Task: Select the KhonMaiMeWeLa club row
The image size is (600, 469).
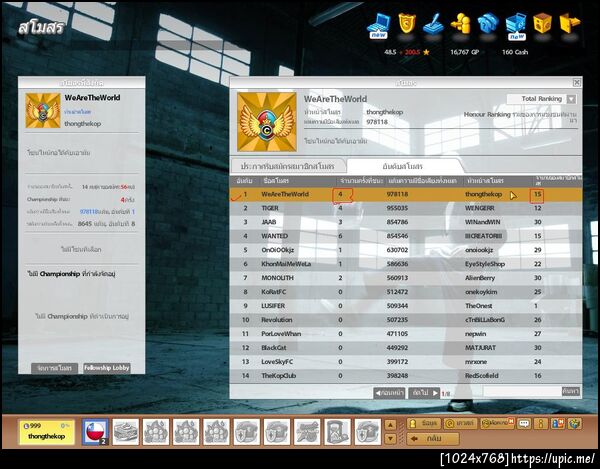Action: (406, 264)
